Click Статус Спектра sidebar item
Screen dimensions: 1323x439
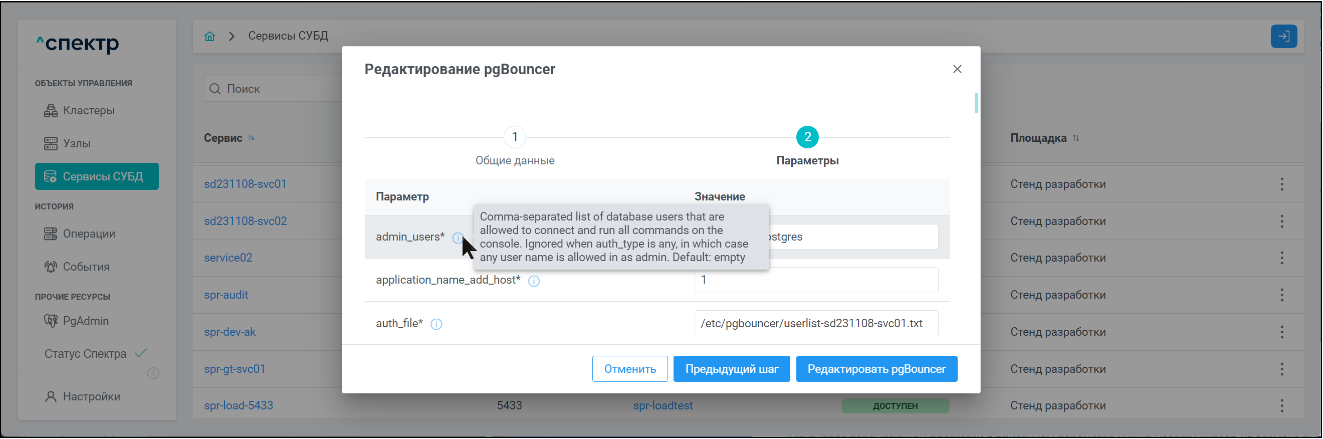tap(96, 353)
